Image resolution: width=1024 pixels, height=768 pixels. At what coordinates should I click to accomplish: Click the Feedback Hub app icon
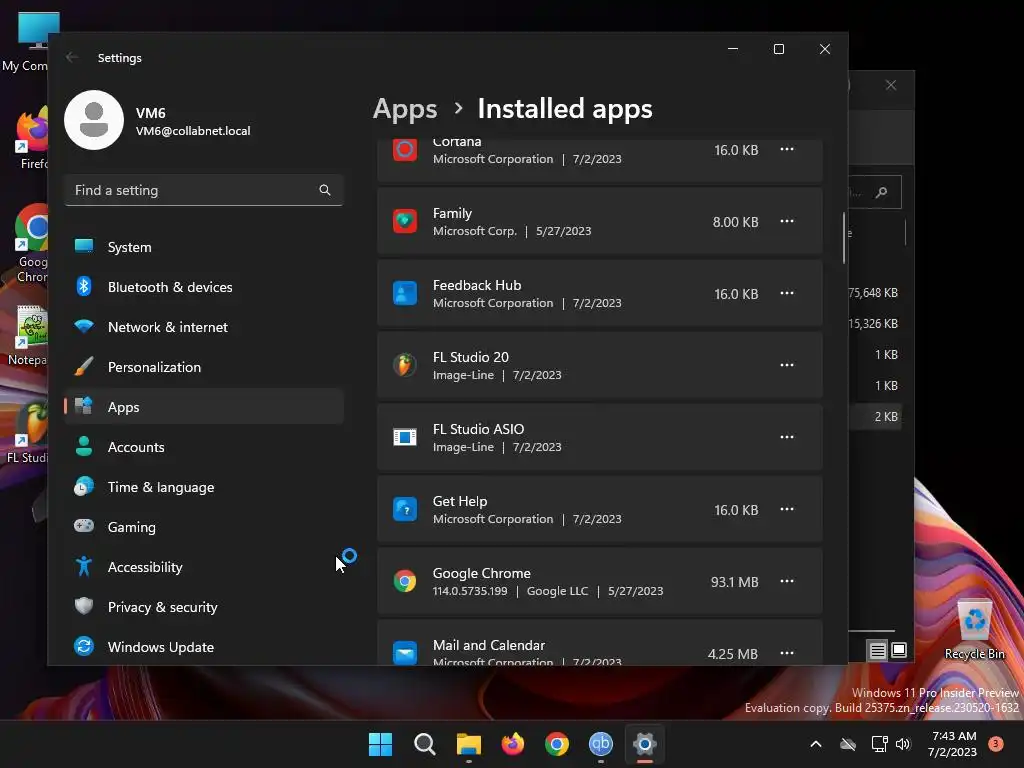tap(405, 293)
